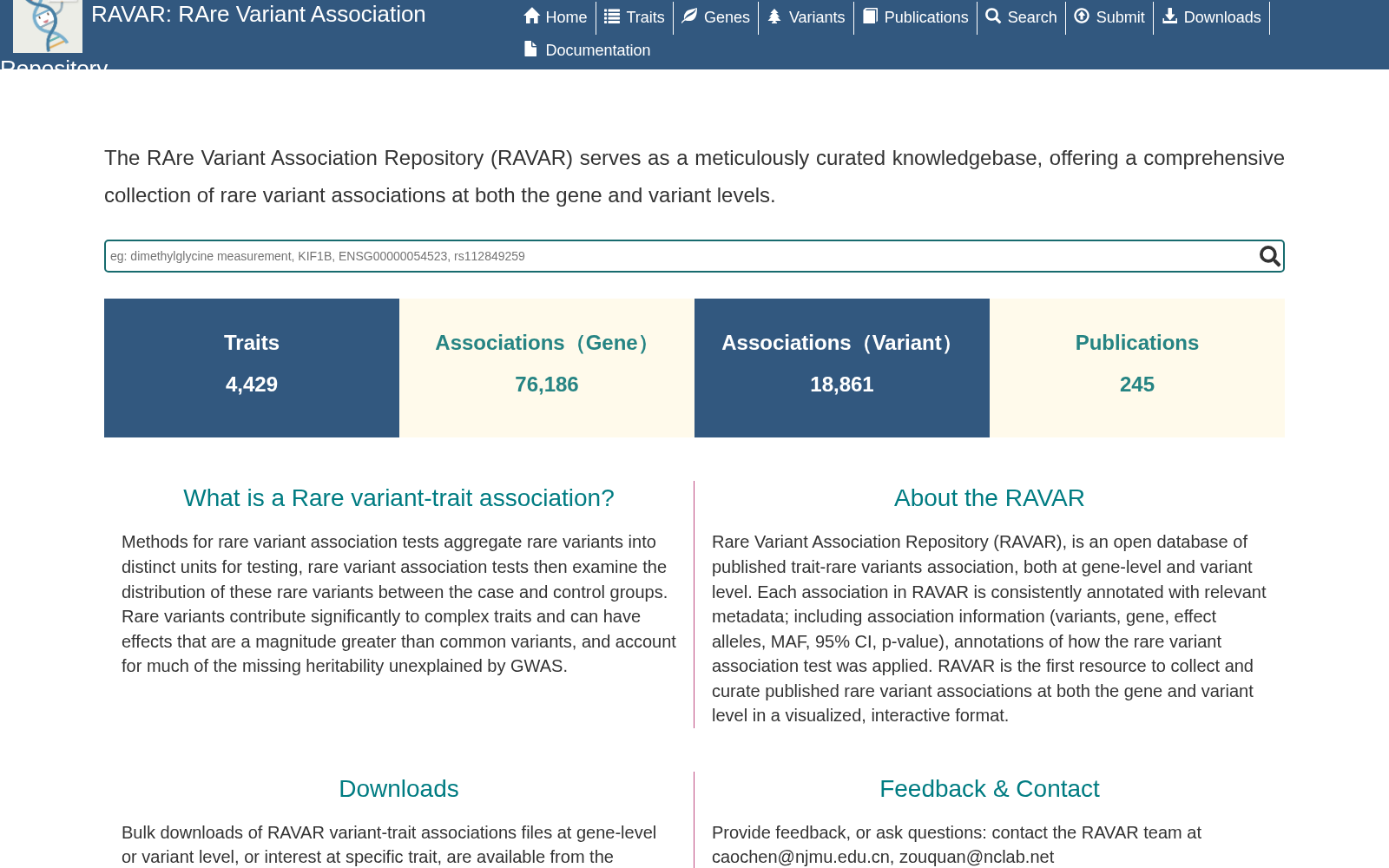Click the number 245 under Publications

pos(1137,385)
